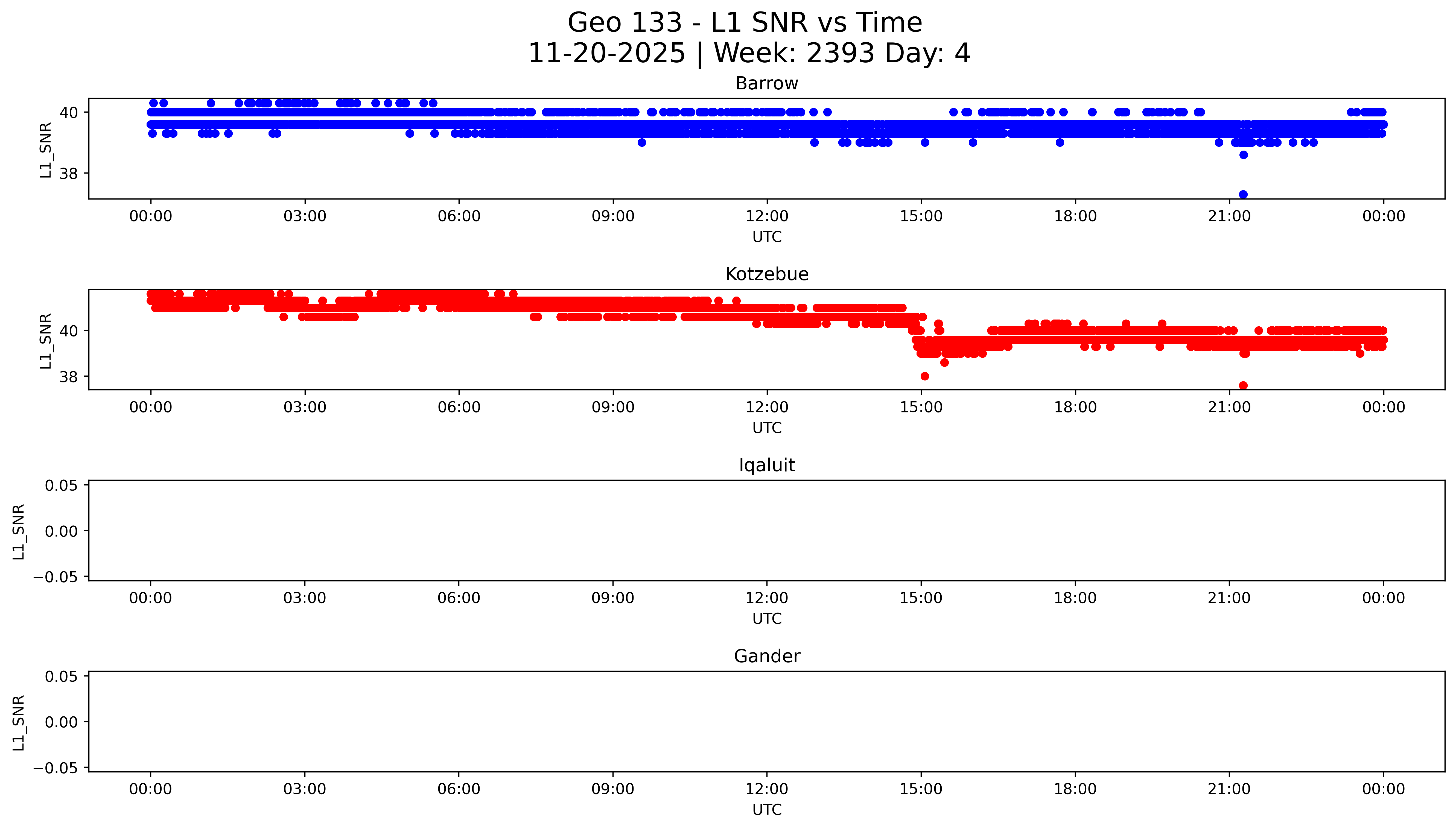Click the UTC axis label below Gander plot

pos(766,810)
